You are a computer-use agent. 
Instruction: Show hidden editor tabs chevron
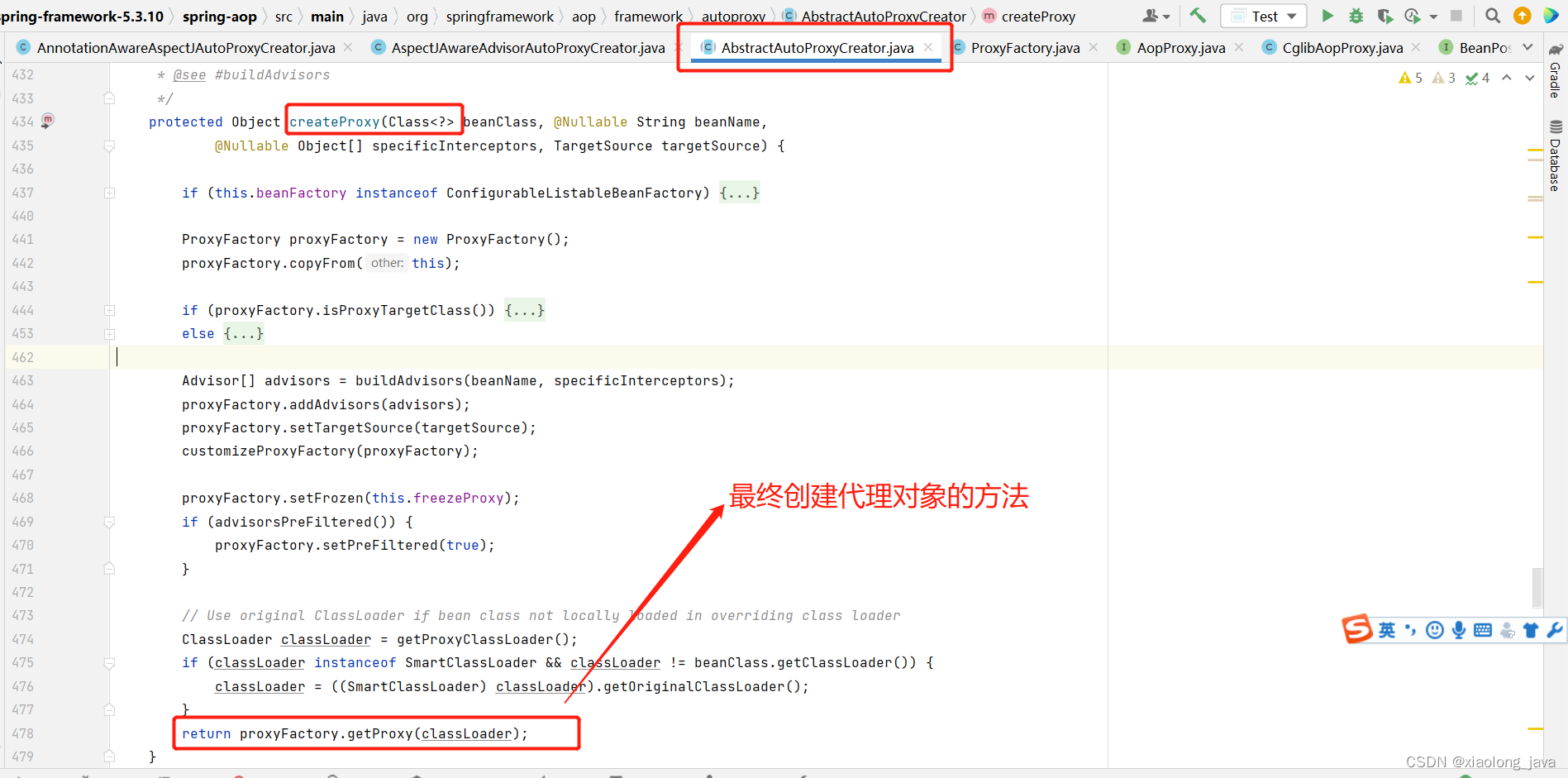[x=1528, y=47]
